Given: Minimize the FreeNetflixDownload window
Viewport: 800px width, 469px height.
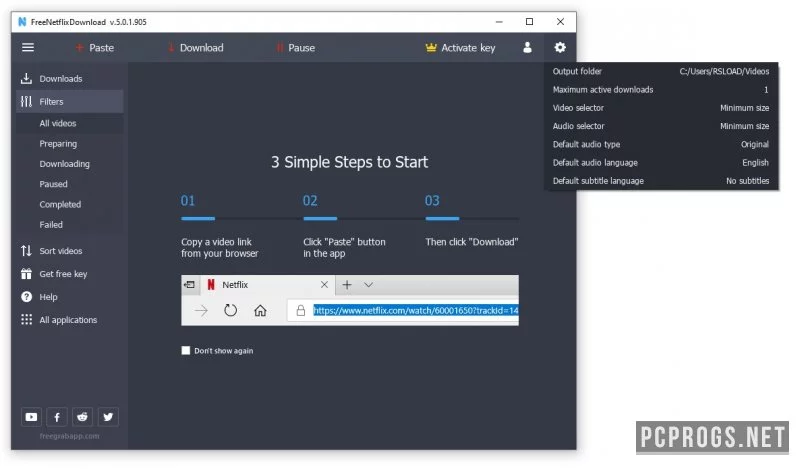Looking at the screenshot, I should click(x=499, y=22).
